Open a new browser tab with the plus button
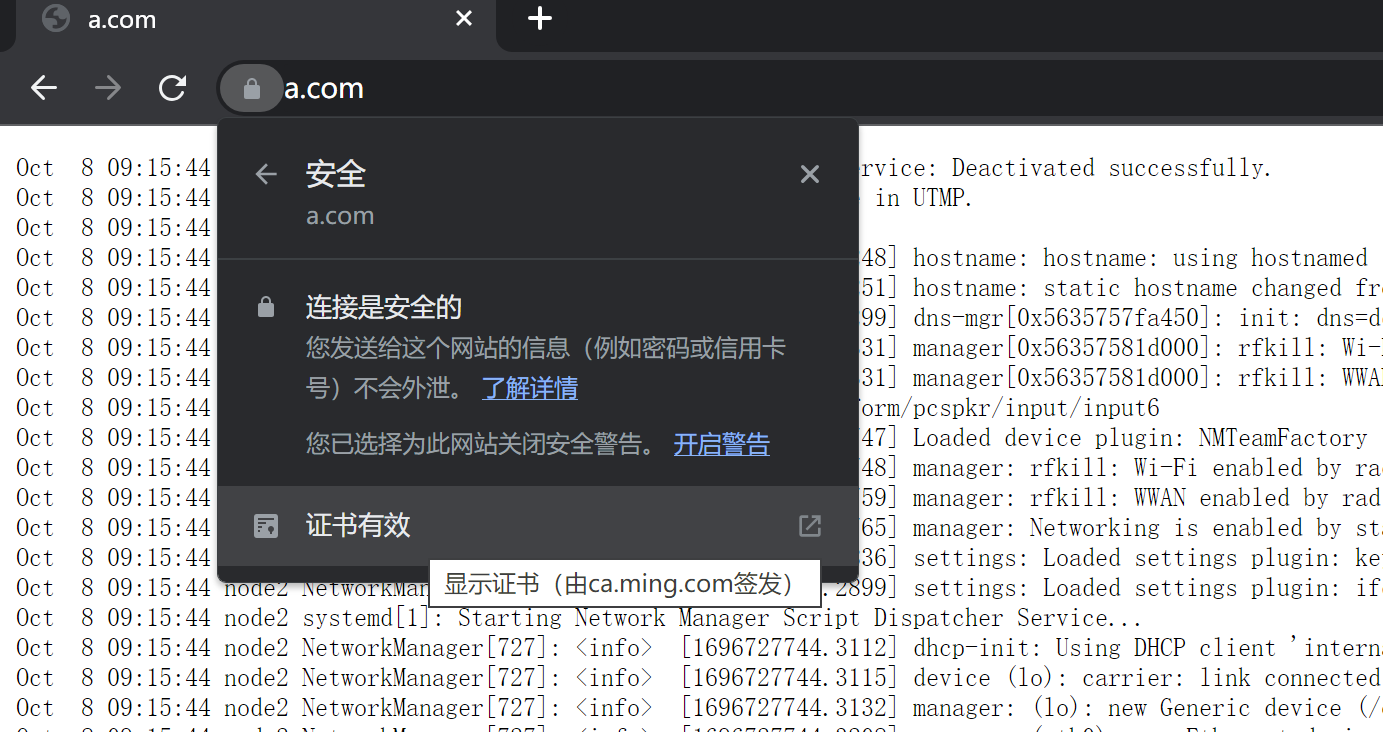The image size is (1383, 732). (539, 18)
